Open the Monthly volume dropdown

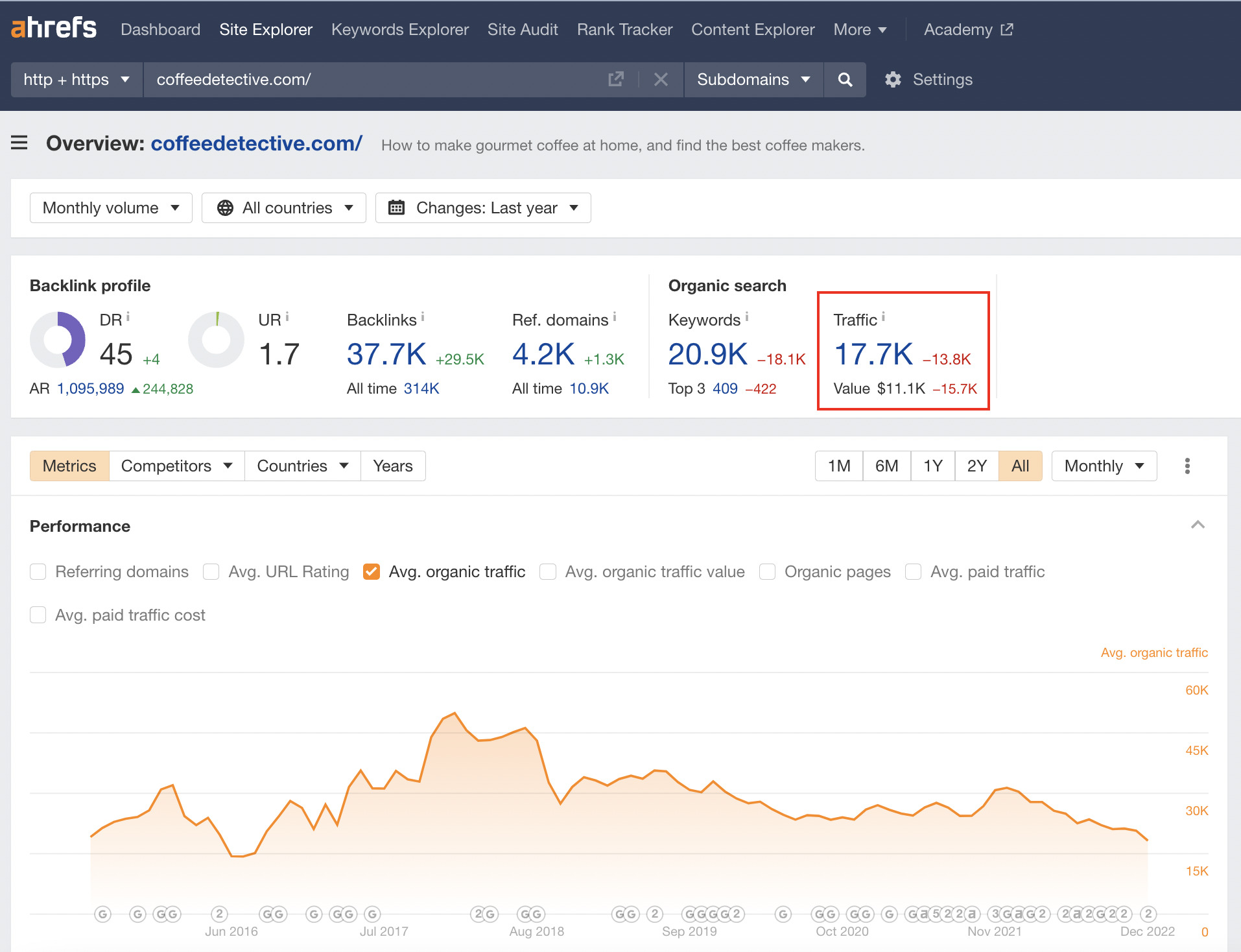110,208
